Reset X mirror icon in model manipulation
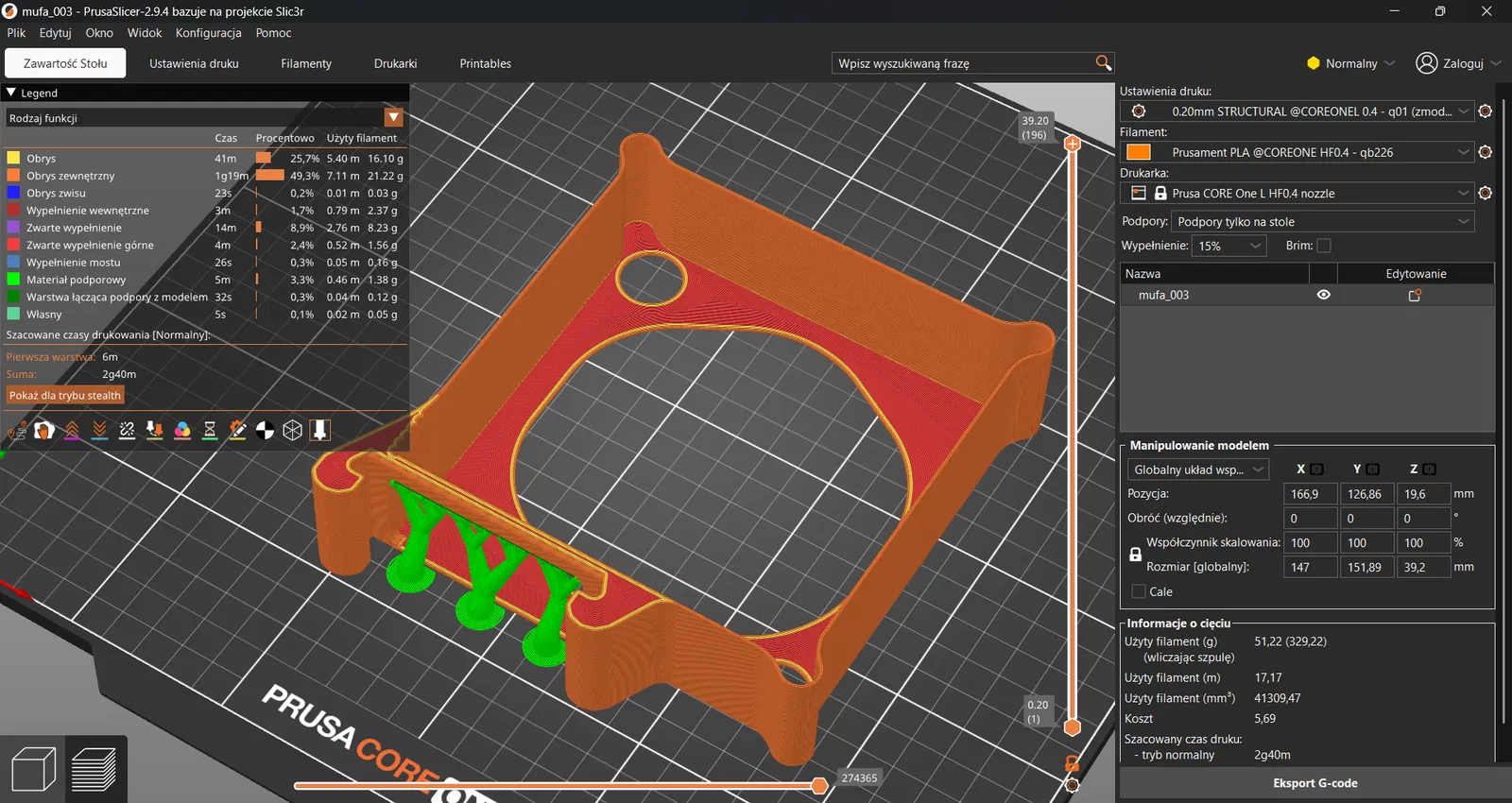This screenshot has height=803, width=1512. click(x=1316, y=470)
